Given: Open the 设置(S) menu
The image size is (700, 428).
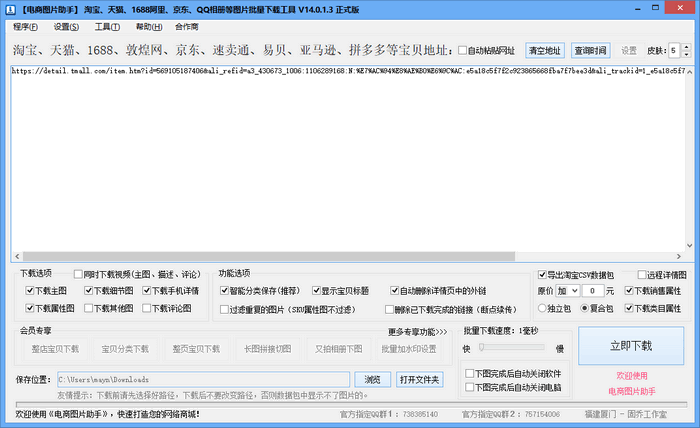Looking at the screenshot, I should (66, 27).
